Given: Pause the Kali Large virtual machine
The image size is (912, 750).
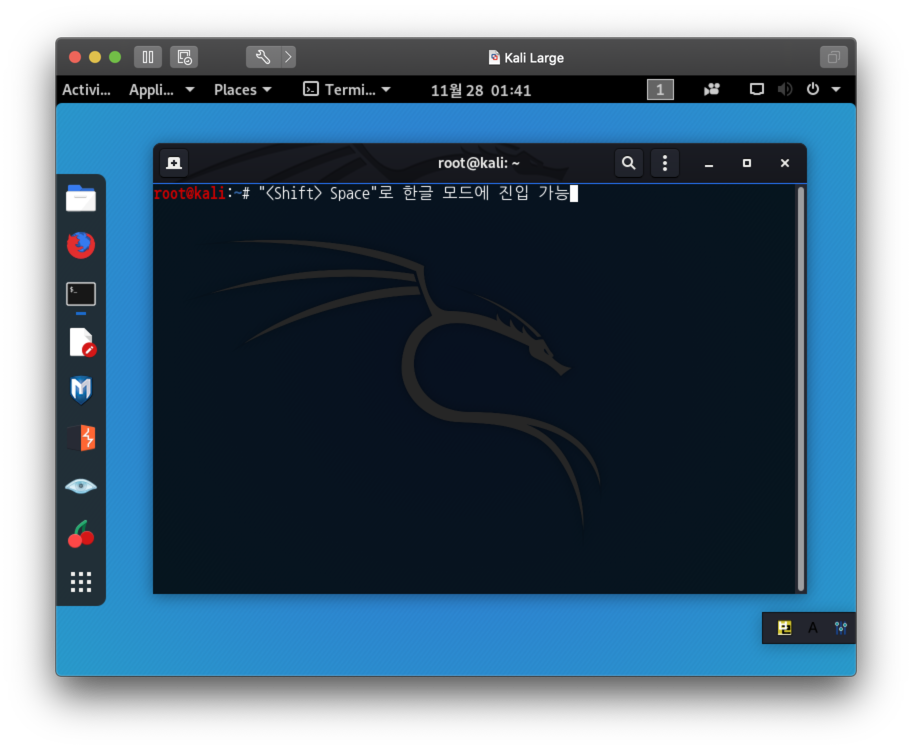Looking at the screenshot, I should point(148,57).
